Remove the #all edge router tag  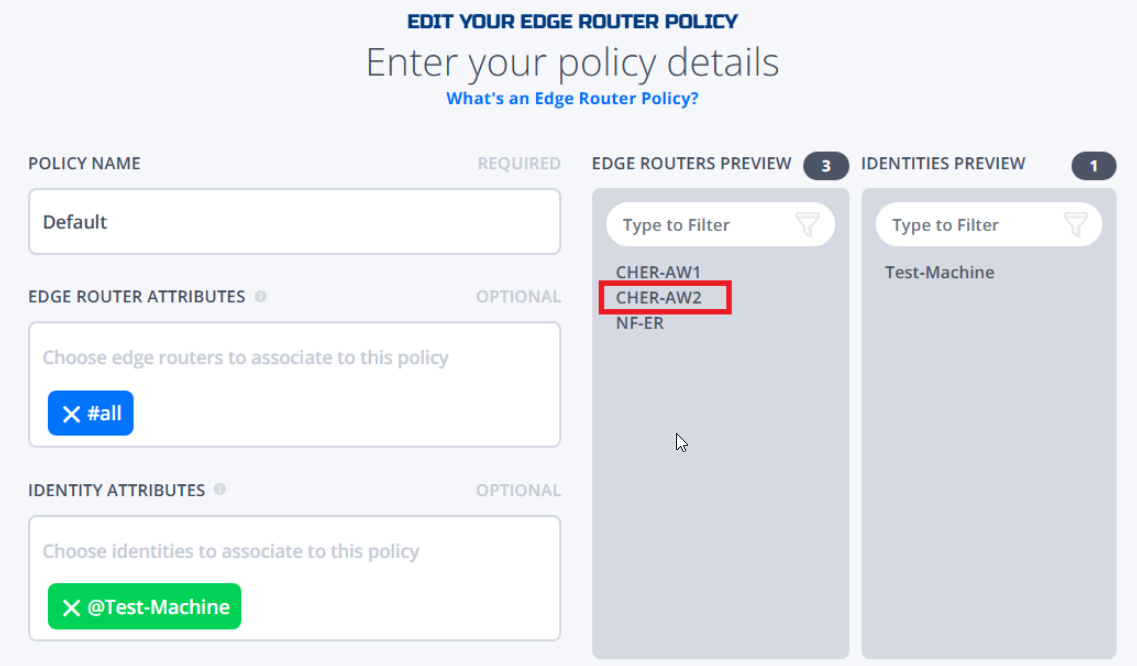click(71, 414)
